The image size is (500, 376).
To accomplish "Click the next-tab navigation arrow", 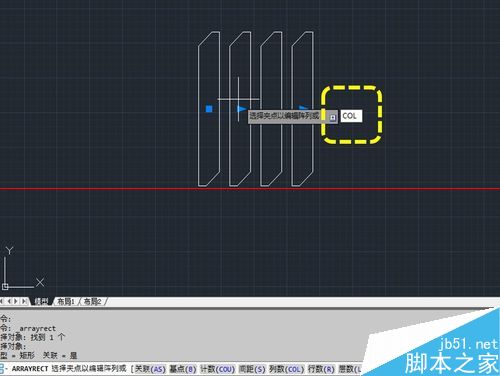I will pyautogui.click(x=16, y=301).
